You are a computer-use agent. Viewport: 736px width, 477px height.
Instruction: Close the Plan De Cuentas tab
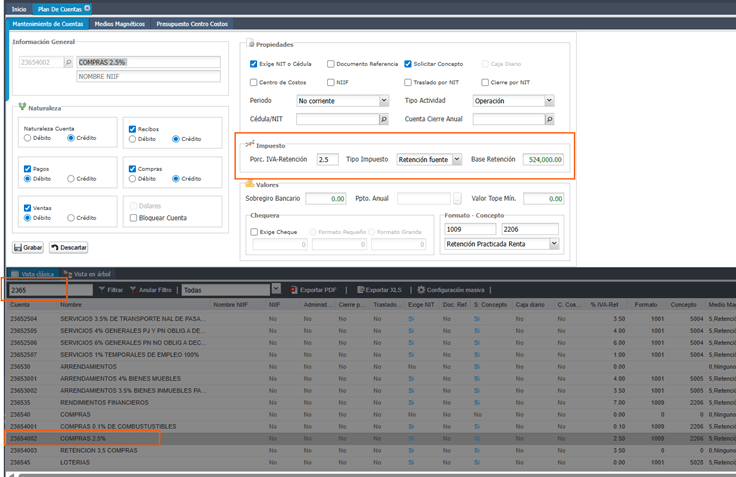87,8
